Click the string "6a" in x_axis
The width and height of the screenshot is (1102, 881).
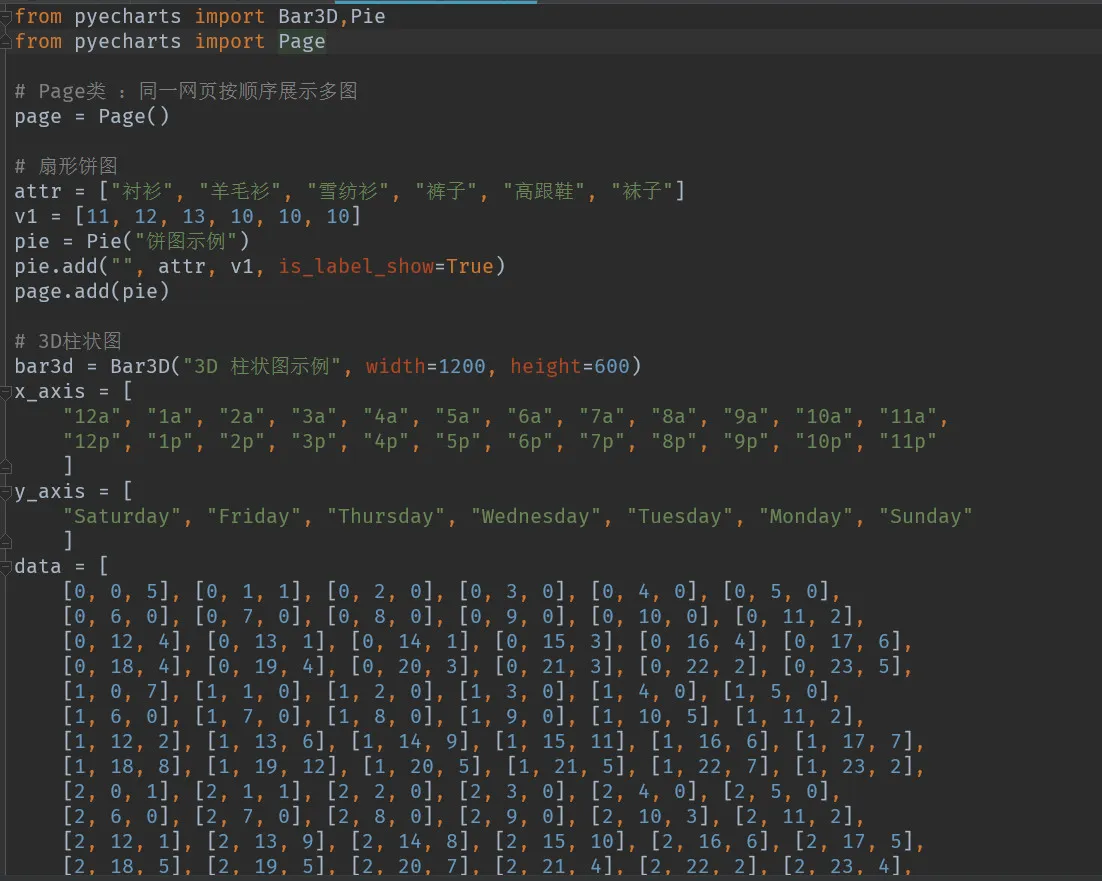[530, 417]
